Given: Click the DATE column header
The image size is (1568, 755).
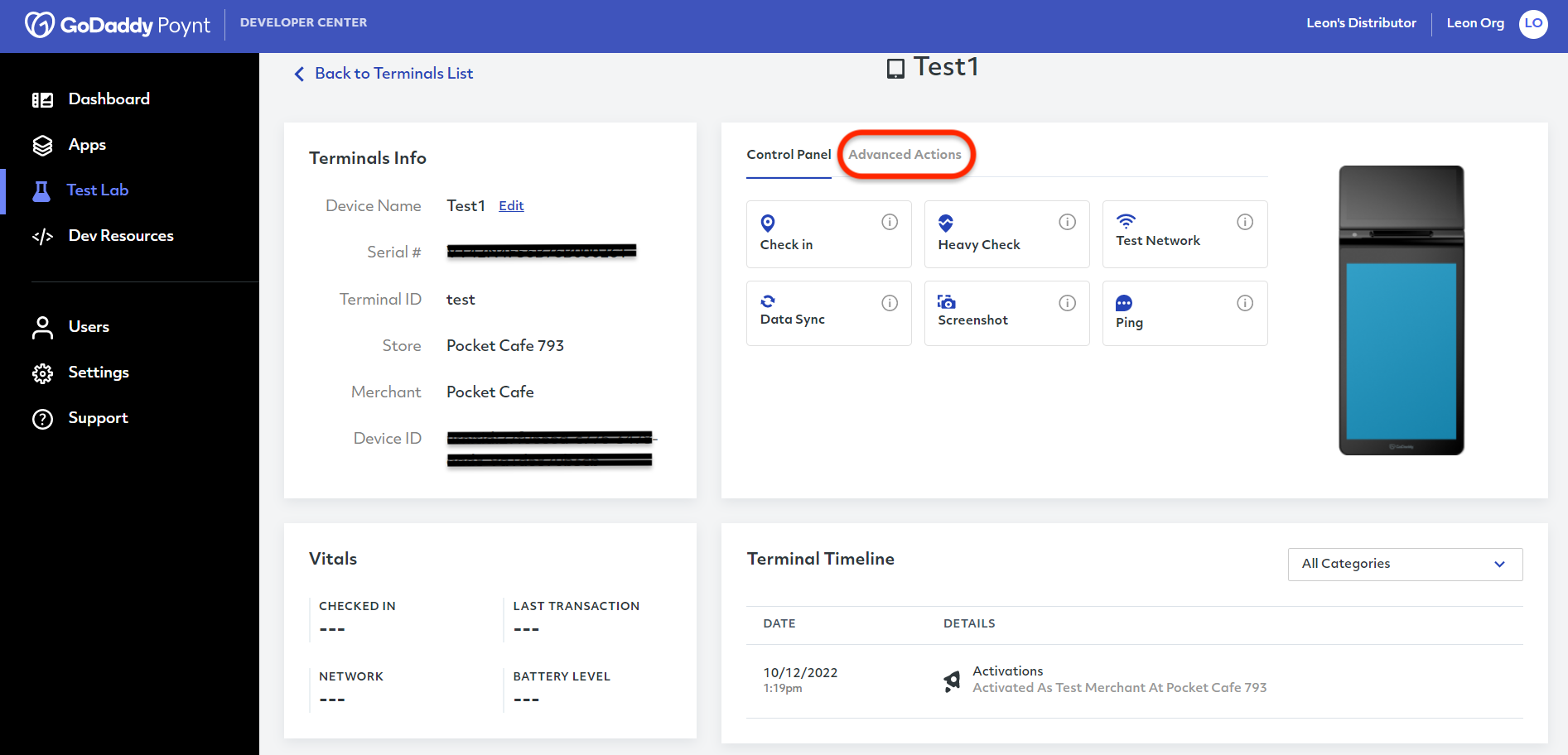Looking at the screenshot, I should 779,623.
